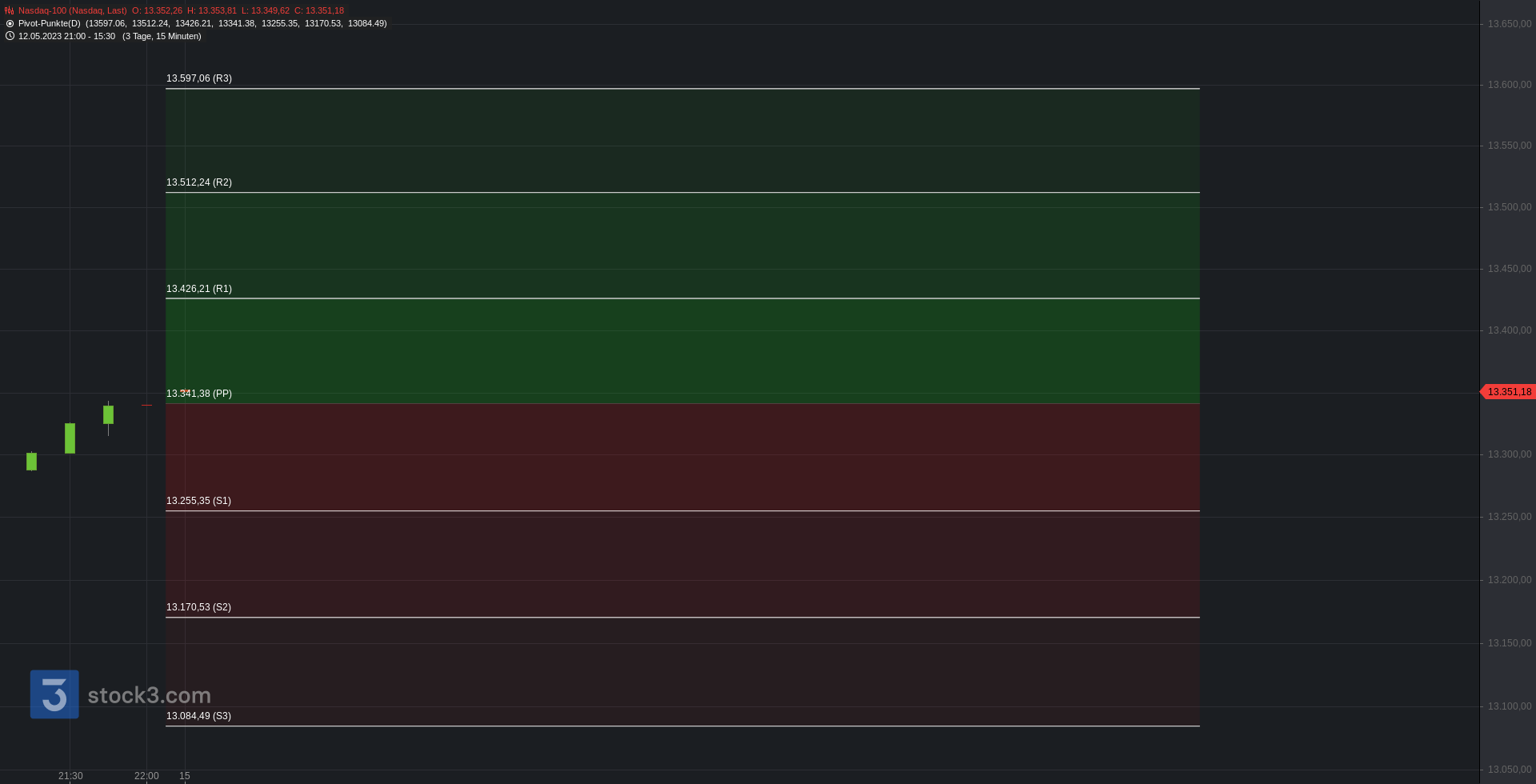Select the lowest green candle at left edge

(31, 462)
